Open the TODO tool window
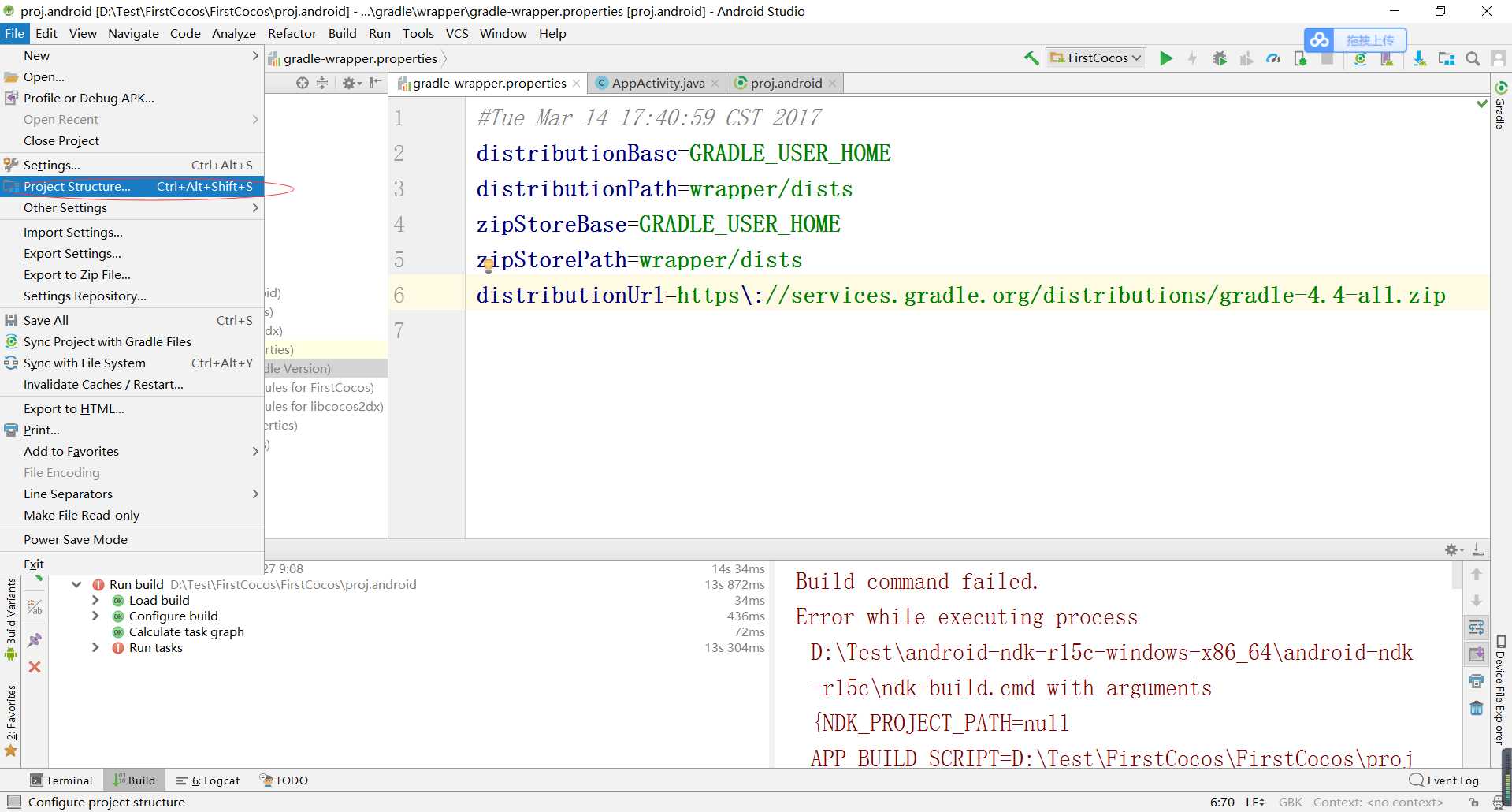 (x=284, y=780)
